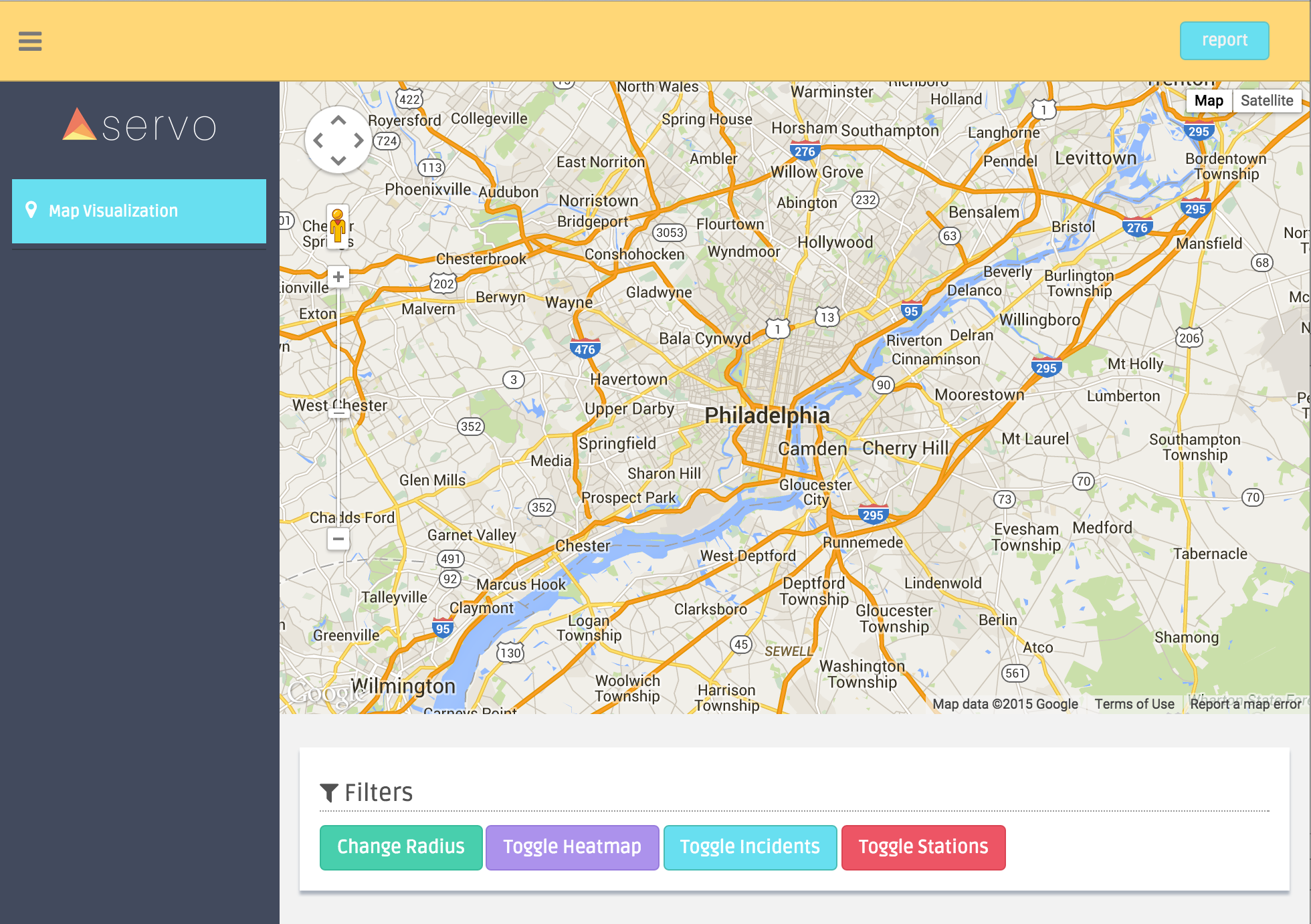Click the report button
This screenshot has height=924, width=1311.
[1224, 40]
